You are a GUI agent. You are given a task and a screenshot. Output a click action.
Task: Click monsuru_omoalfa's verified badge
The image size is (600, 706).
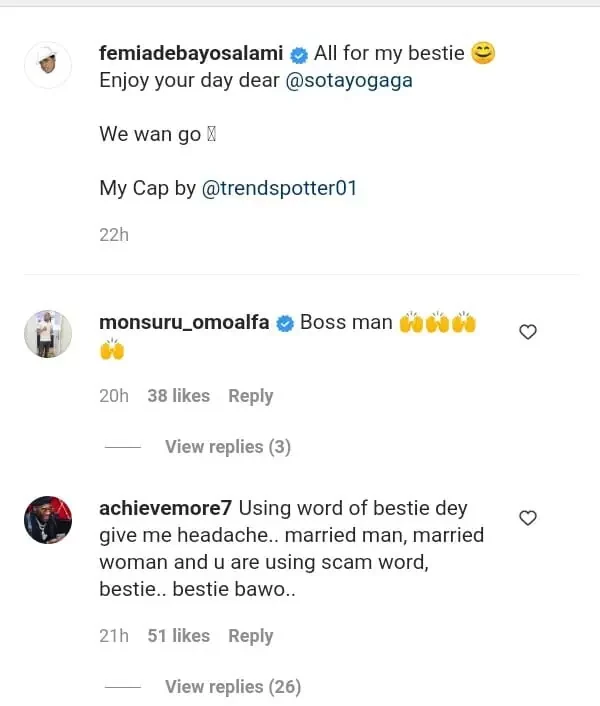(284, 323)
